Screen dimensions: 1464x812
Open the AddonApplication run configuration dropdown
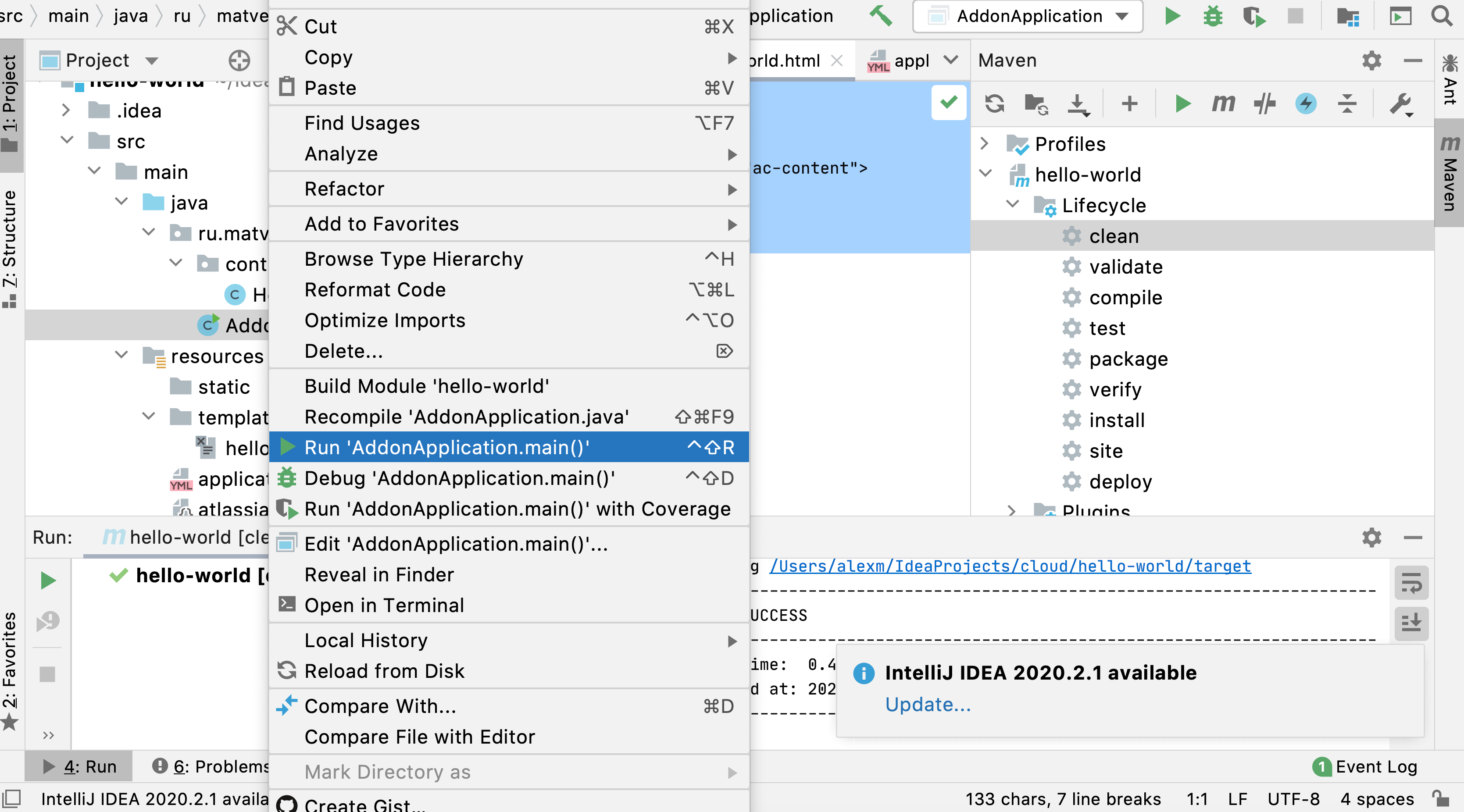coord(1028,16)
